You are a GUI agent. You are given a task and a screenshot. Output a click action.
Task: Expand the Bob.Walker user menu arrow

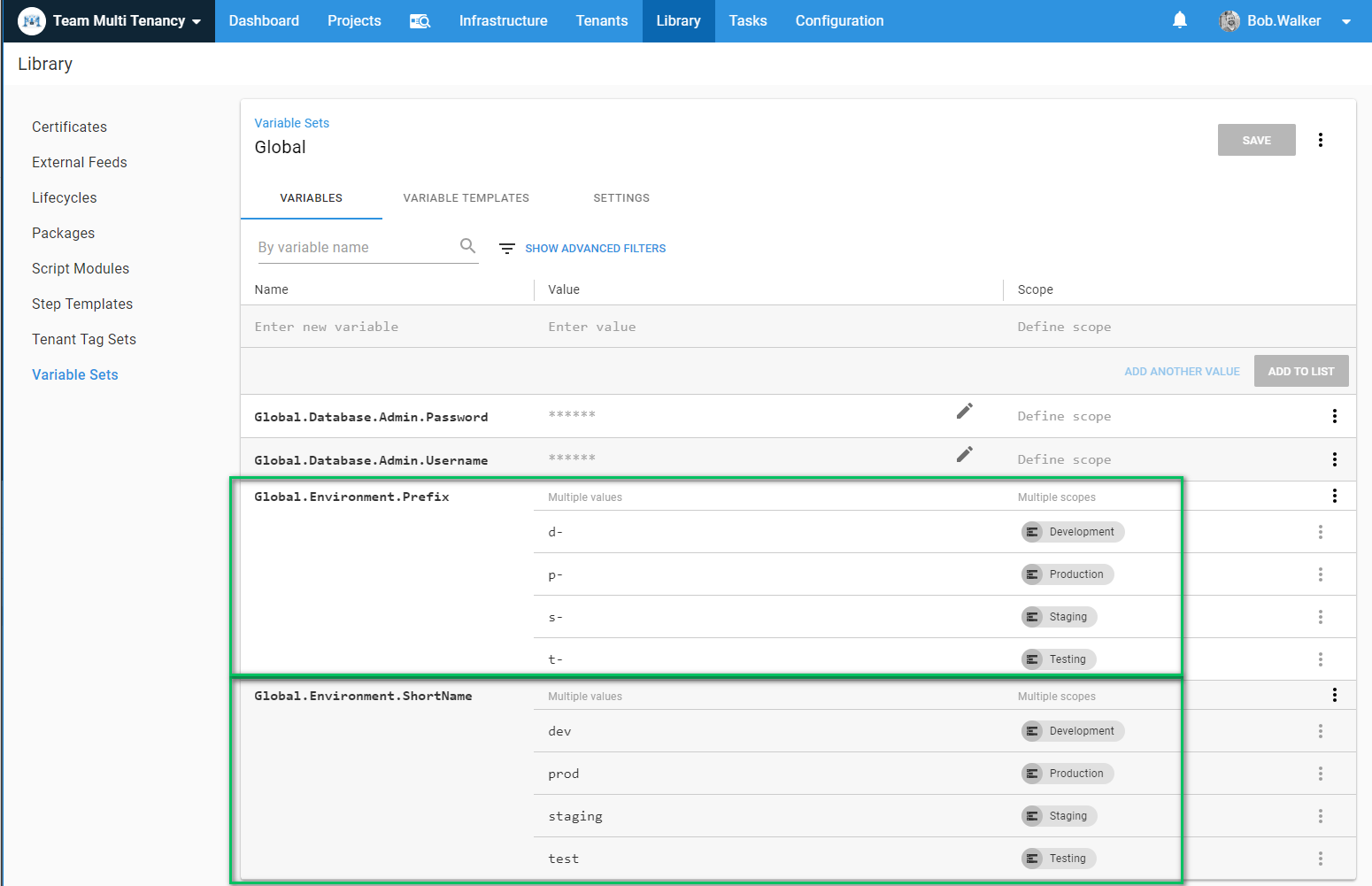pos(1345,21)
